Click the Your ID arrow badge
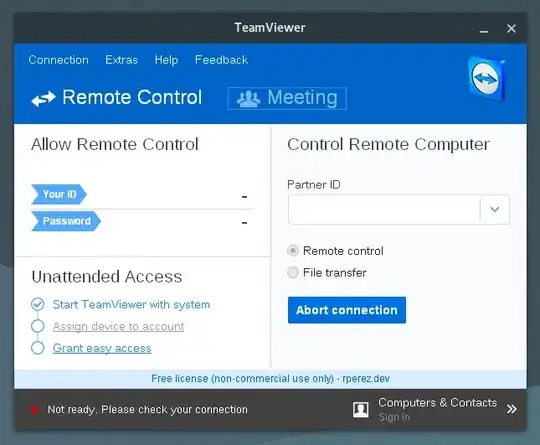The image size is (540, 445). click(x=59, y=194)
